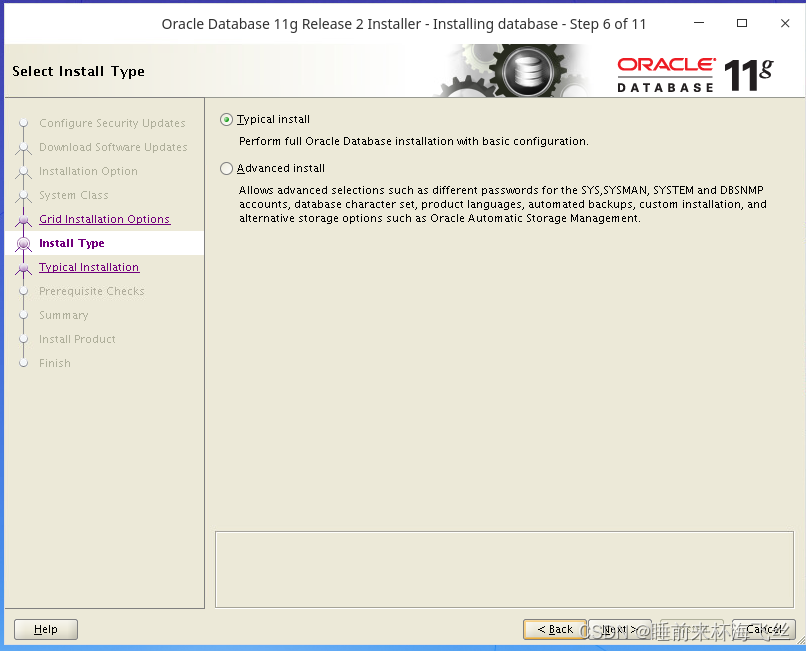This screenshot has width=806, height=651.
Task: Click the Next button
Action: point(620,629)
